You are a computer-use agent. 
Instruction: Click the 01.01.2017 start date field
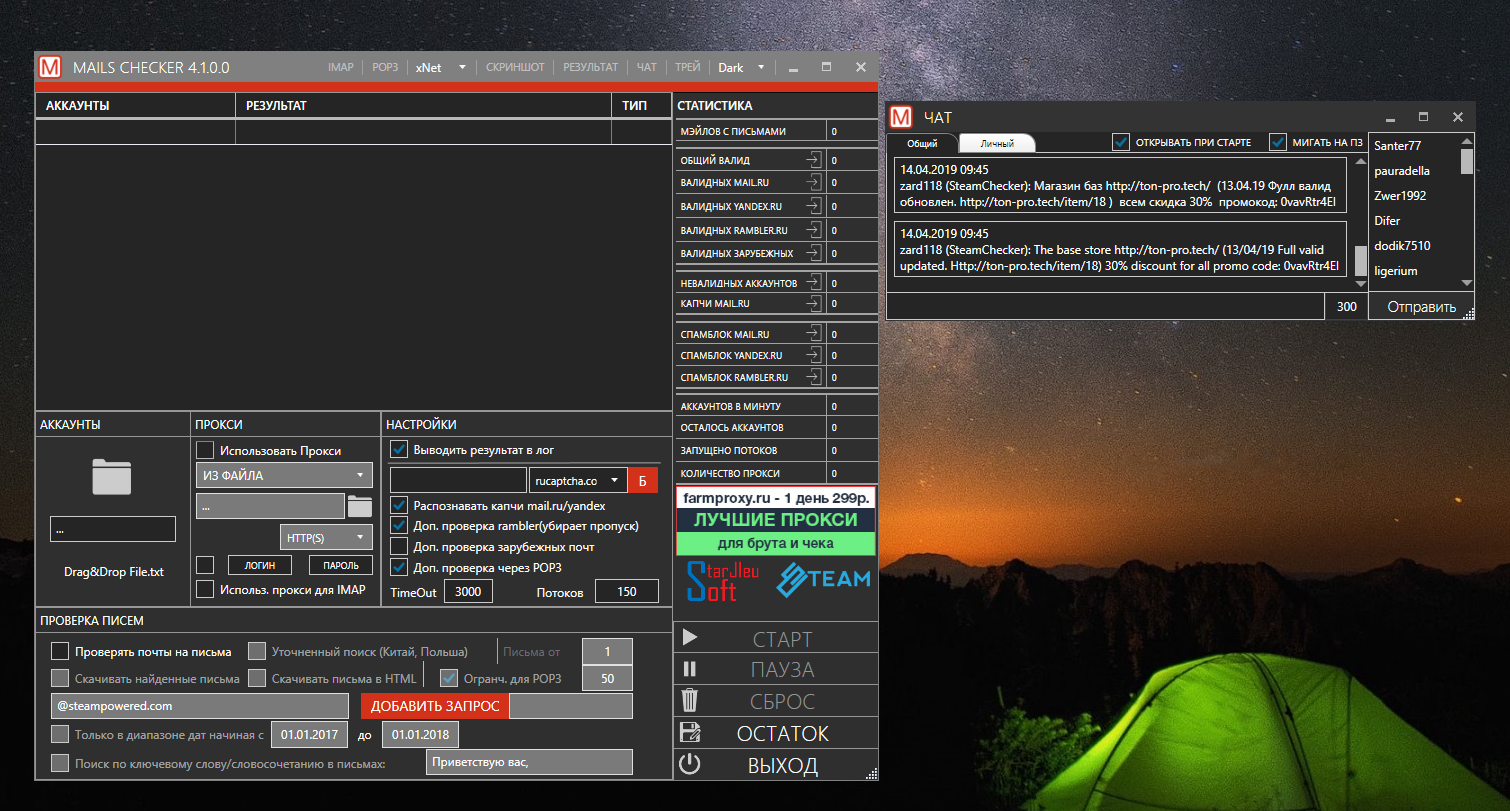(310, 733)
